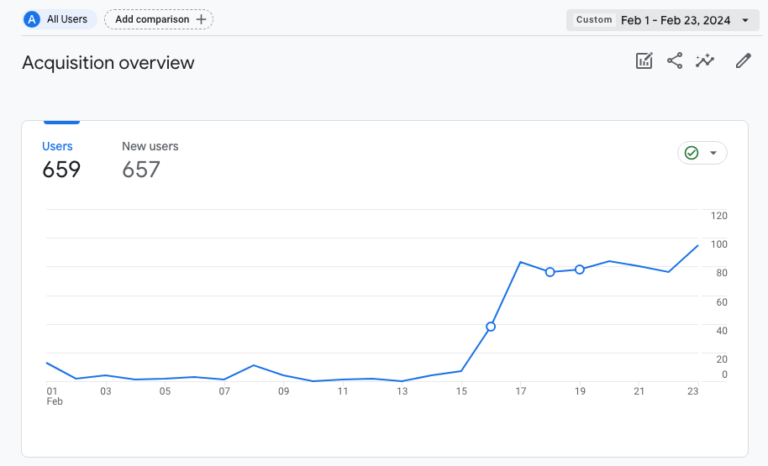Open the Feb 1 - Feb 23, 2024 picker
The height and width of the screenshot is (466, 768).
point(675,21)
